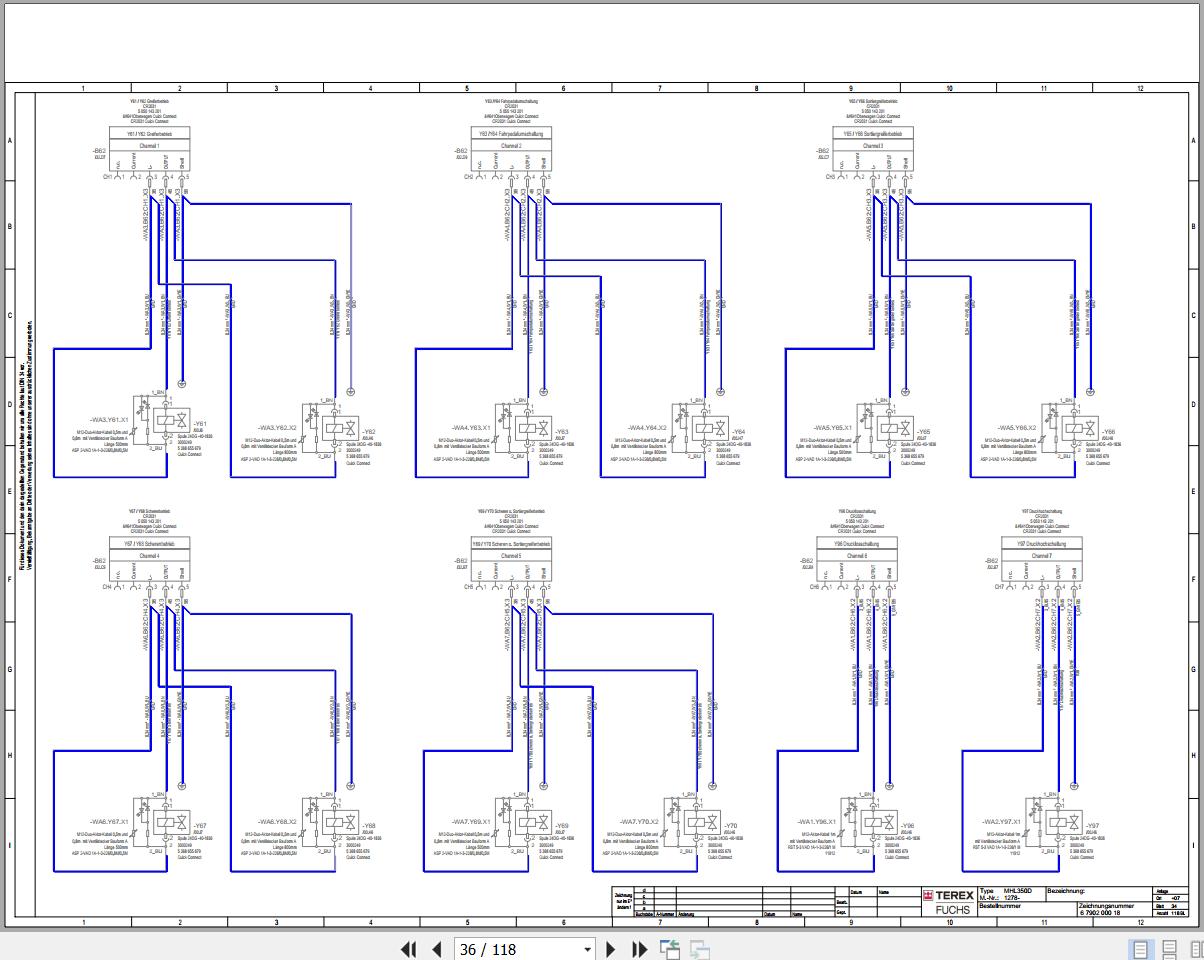Image resolution: width=1204 pixels, height=960 pixels.
Task: Jump to the last page of the document
Action: [640, 949]
